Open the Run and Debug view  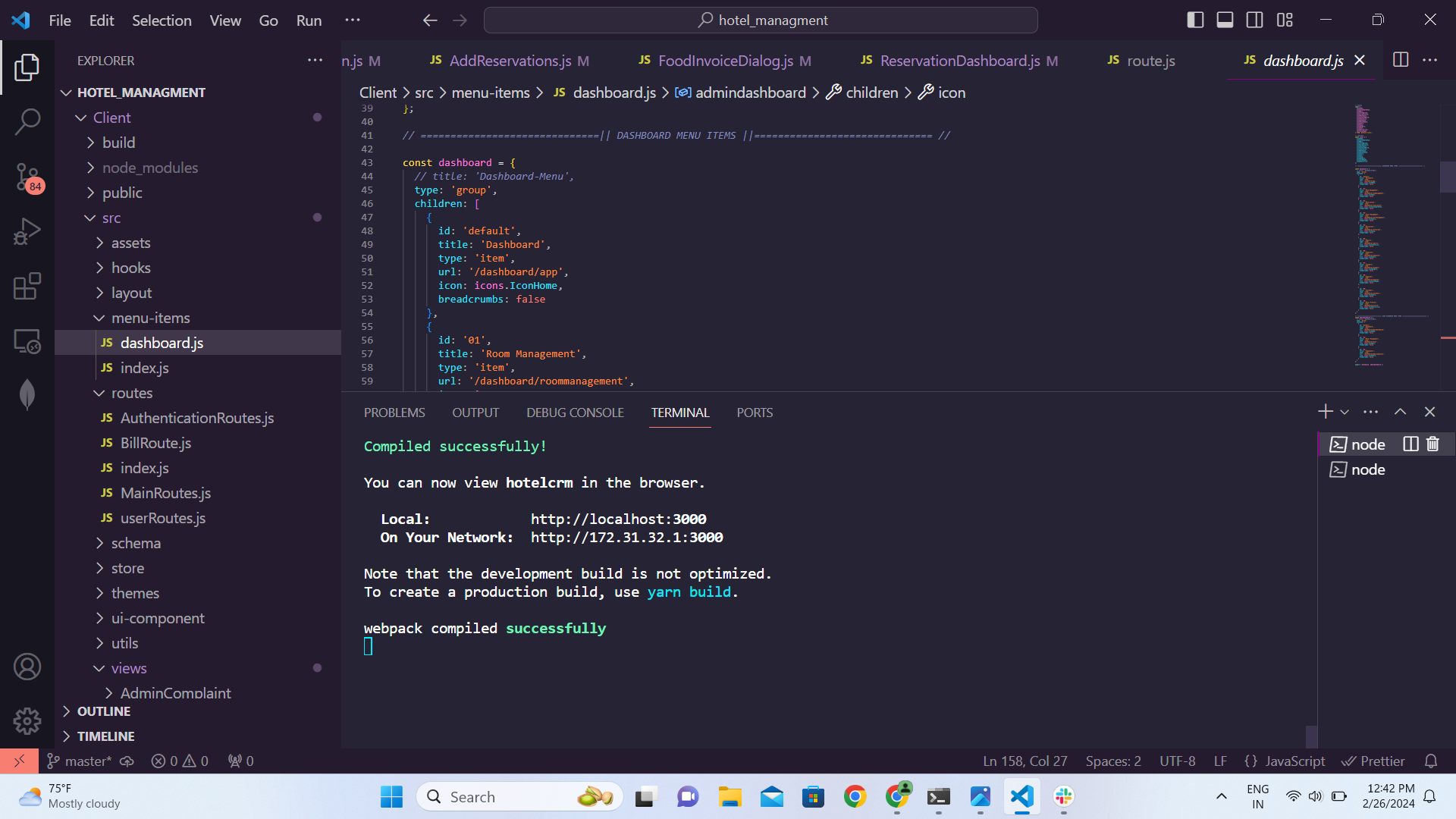pos(27,231)
